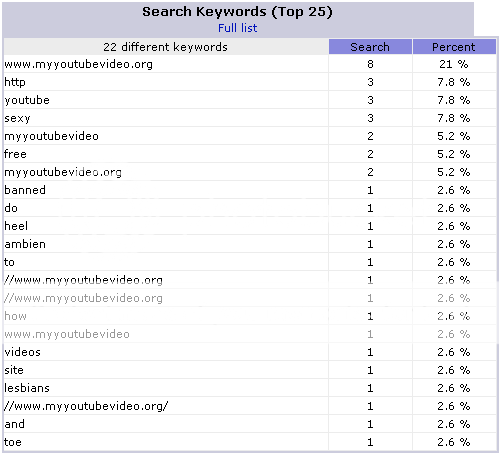Click the 5.2 % value in the myyoutubevideo row
This screenshot has height=456, width=500.
point(454,136)
